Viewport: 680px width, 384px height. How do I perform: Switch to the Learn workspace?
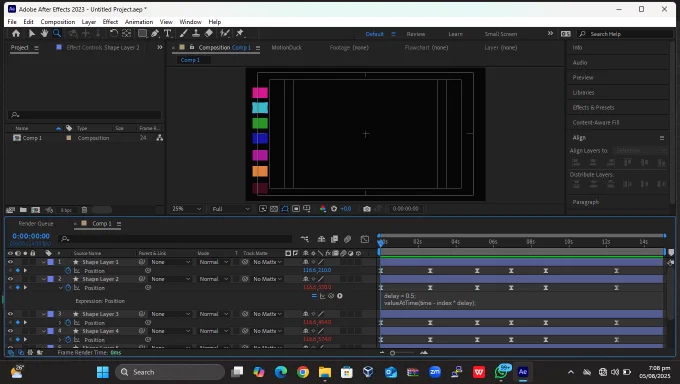[x=455, y=34]
